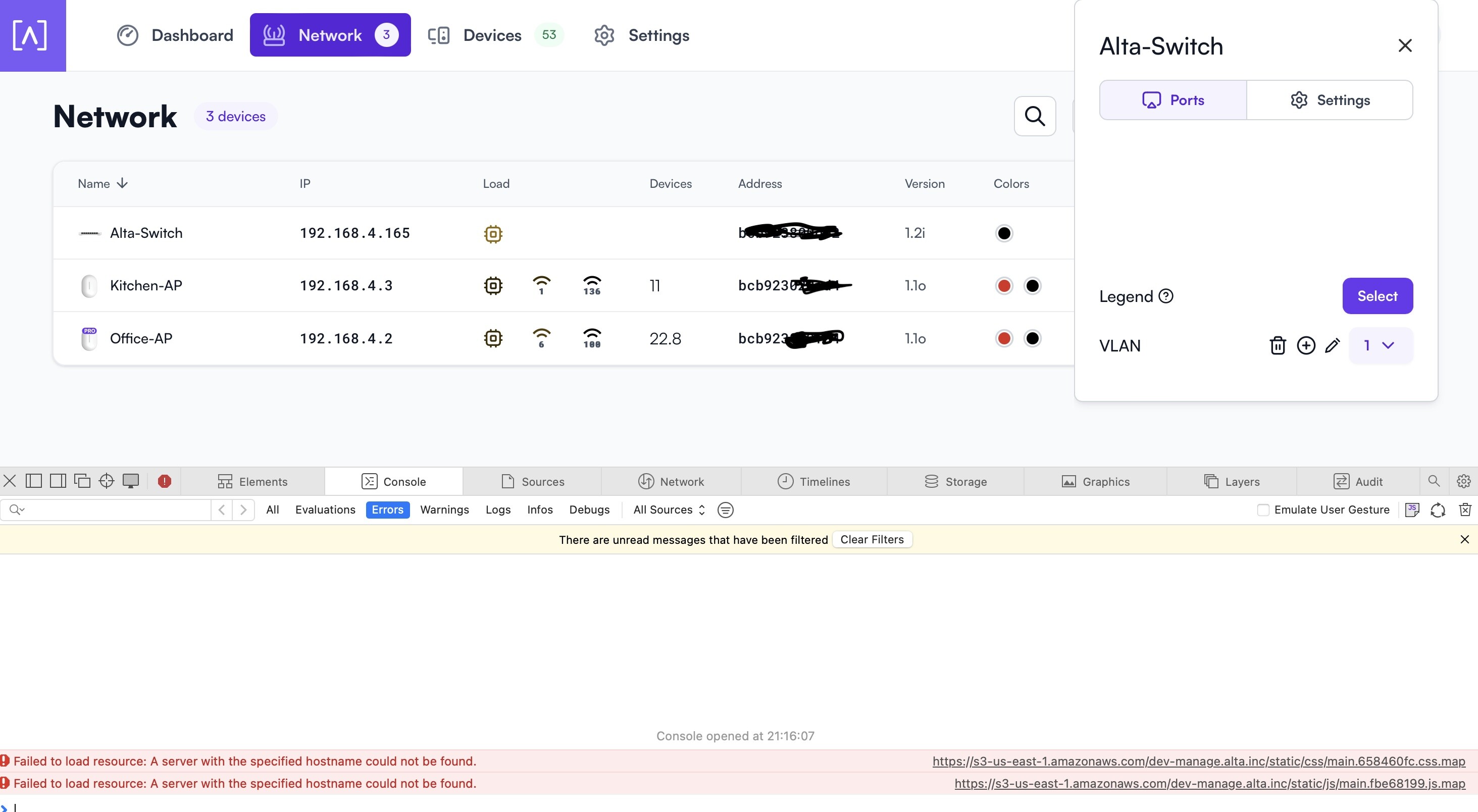Click Clear Filters in the unread messages banner
The image size is (1478, 812).
871,539
